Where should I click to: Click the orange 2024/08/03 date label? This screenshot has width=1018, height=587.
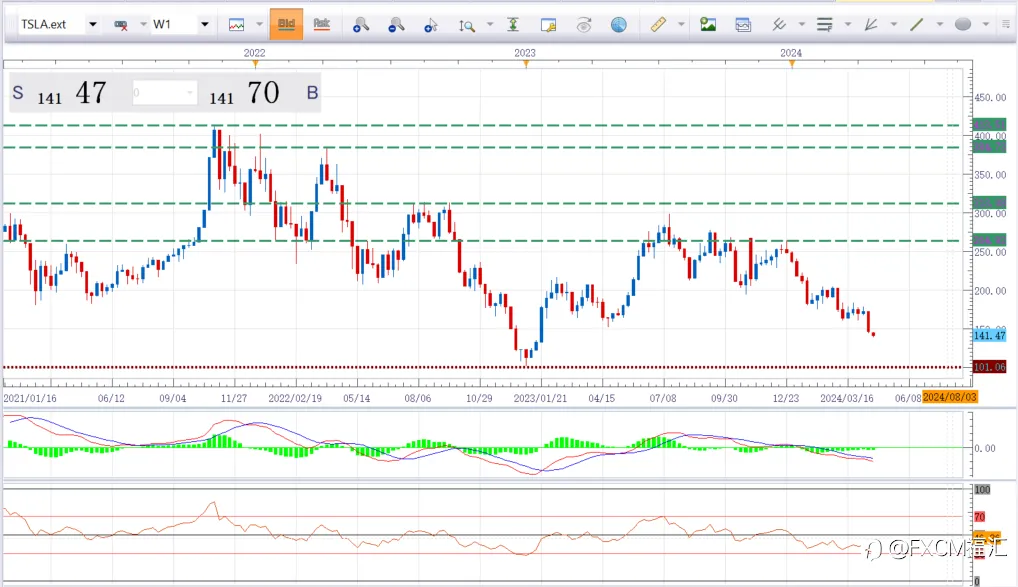click(x=950, y=397)
